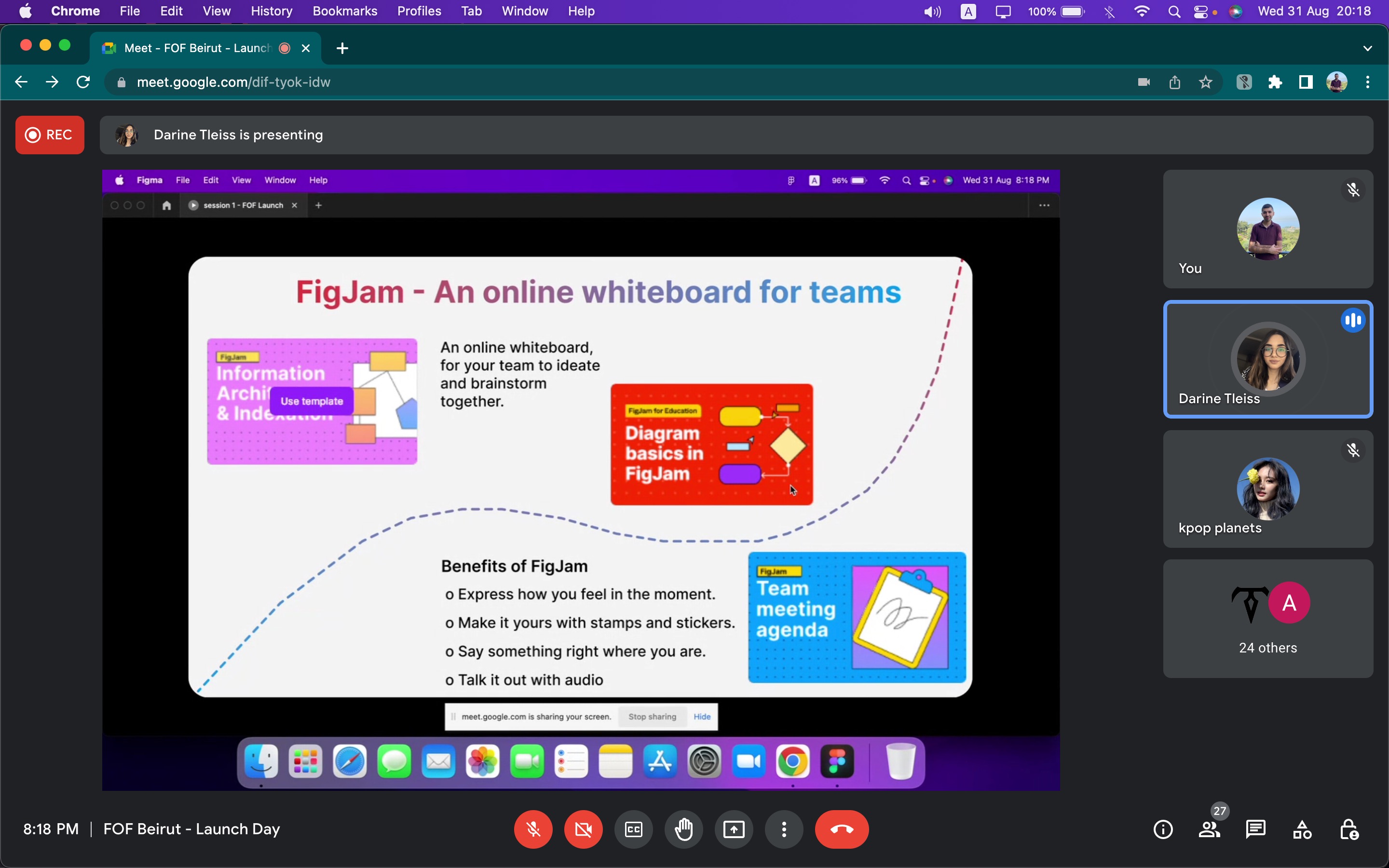Screen dimensions: 1389x868
Task: Open host controls lock icon
Action: click(1349, 829)
